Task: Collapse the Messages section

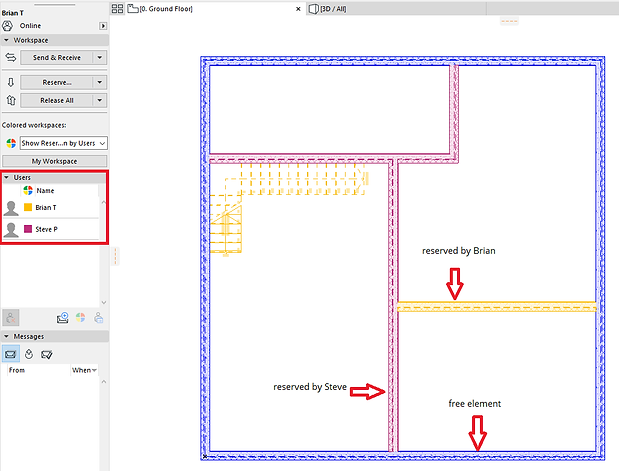Action: [x=6, y=336]
